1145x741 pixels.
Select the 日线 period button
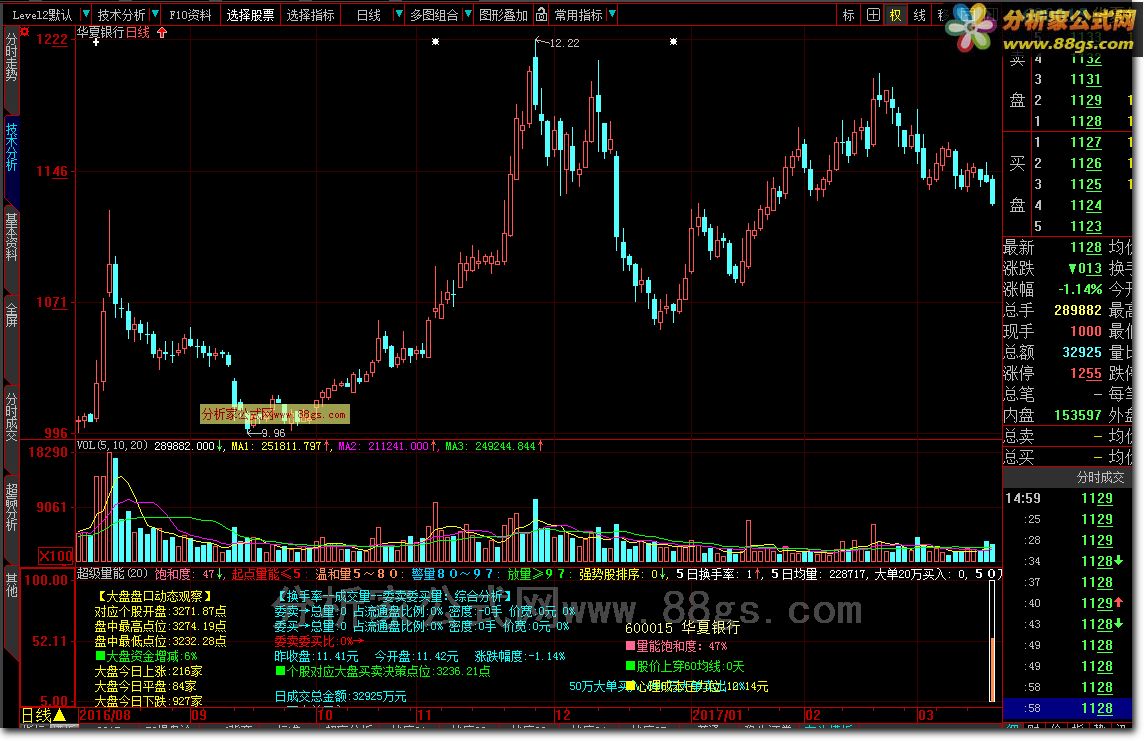(x=369, y=15)
